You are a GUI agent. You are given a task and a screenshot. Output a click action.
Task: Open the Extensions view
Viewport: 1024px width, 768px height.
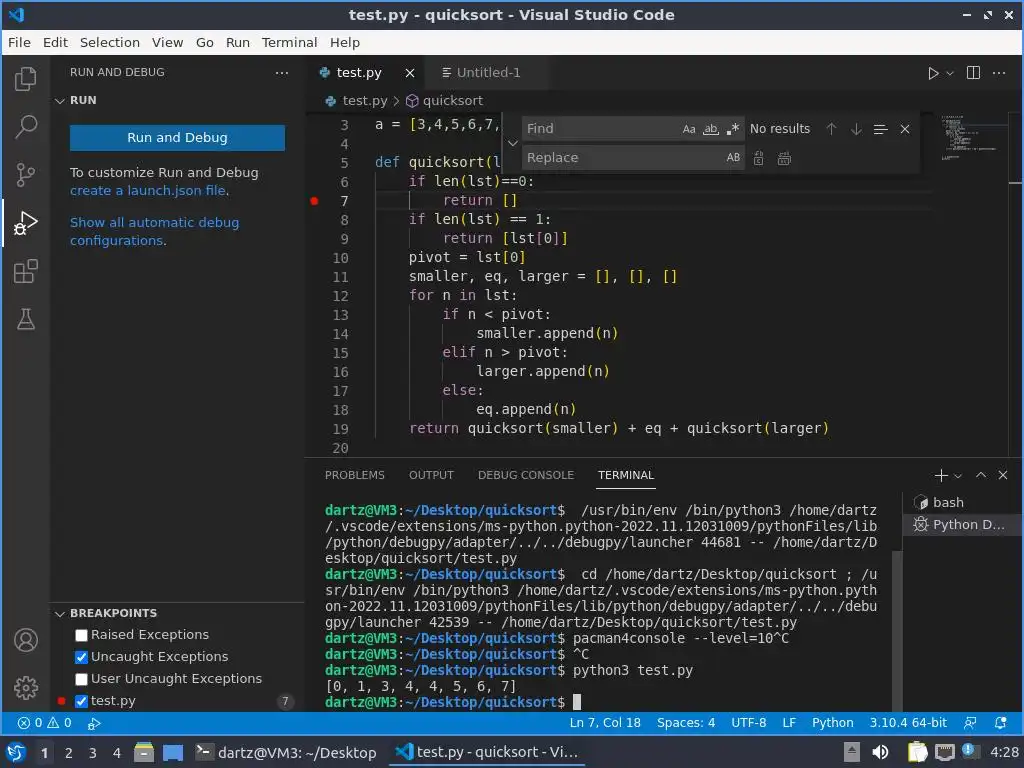tap(25, 271)
